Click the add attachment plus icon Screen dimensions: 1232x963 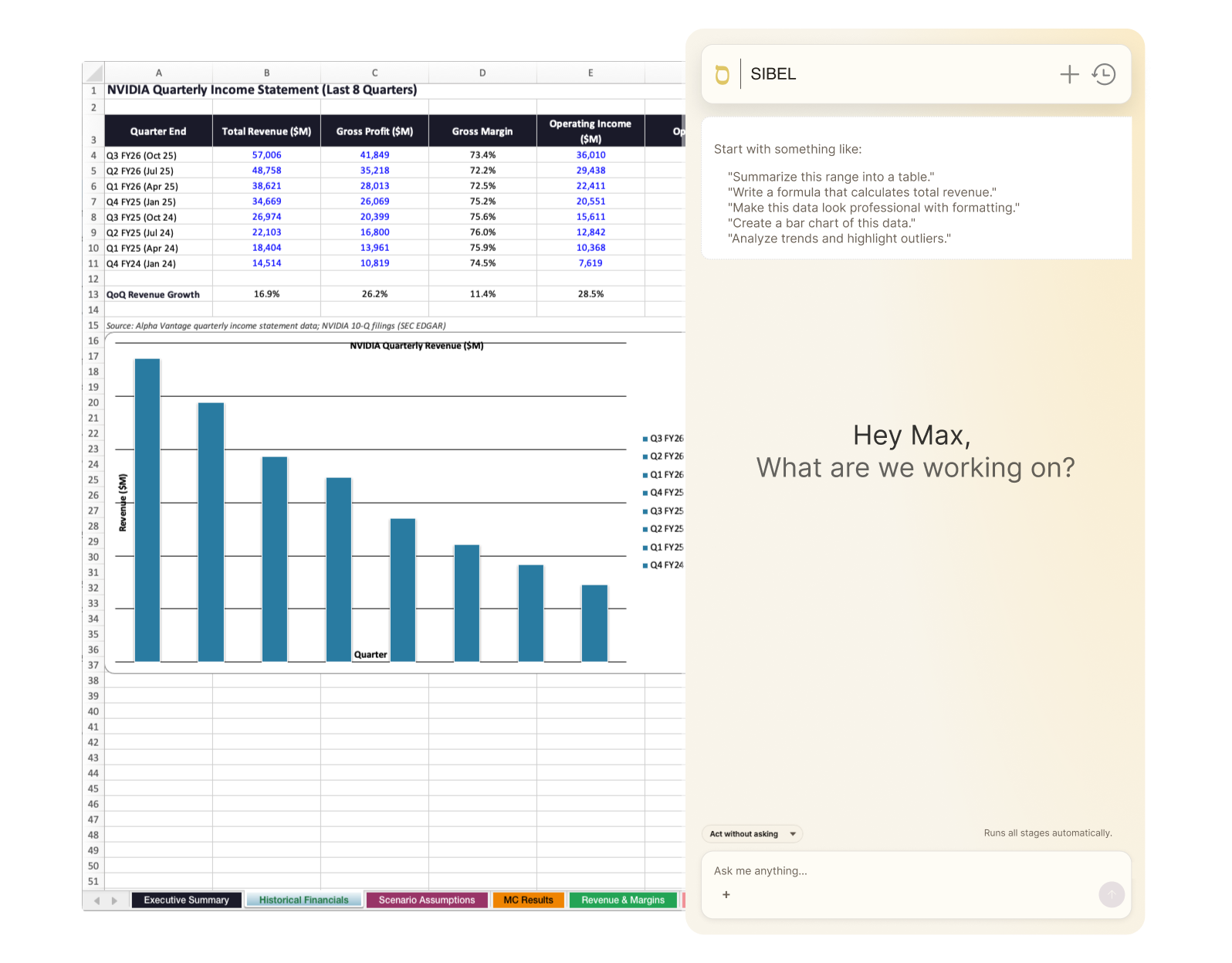(x=726, y=895)
